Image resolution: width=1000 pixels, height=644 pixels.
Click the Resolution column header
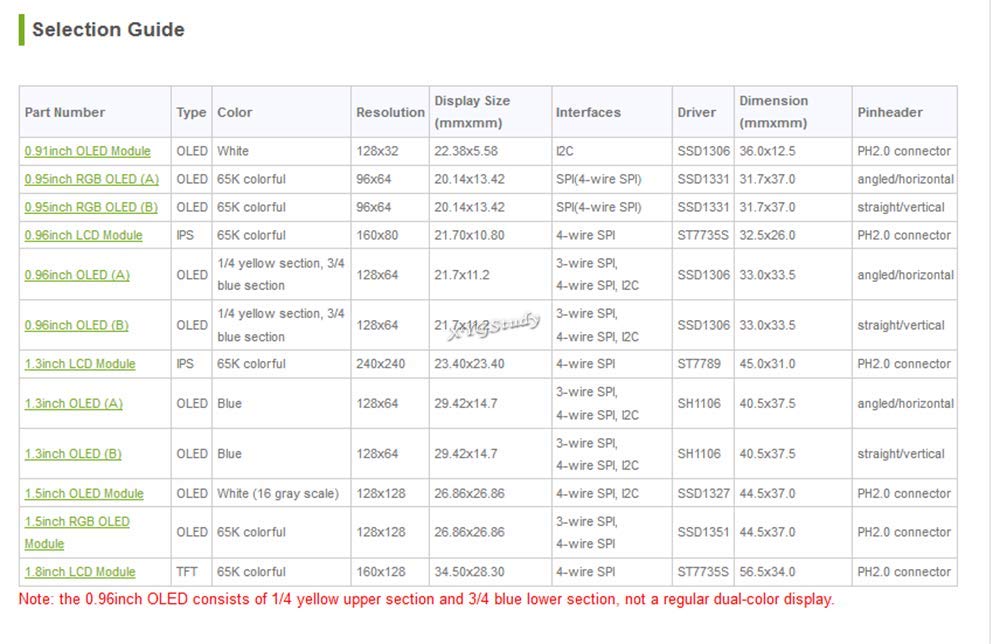pos(390,112)
